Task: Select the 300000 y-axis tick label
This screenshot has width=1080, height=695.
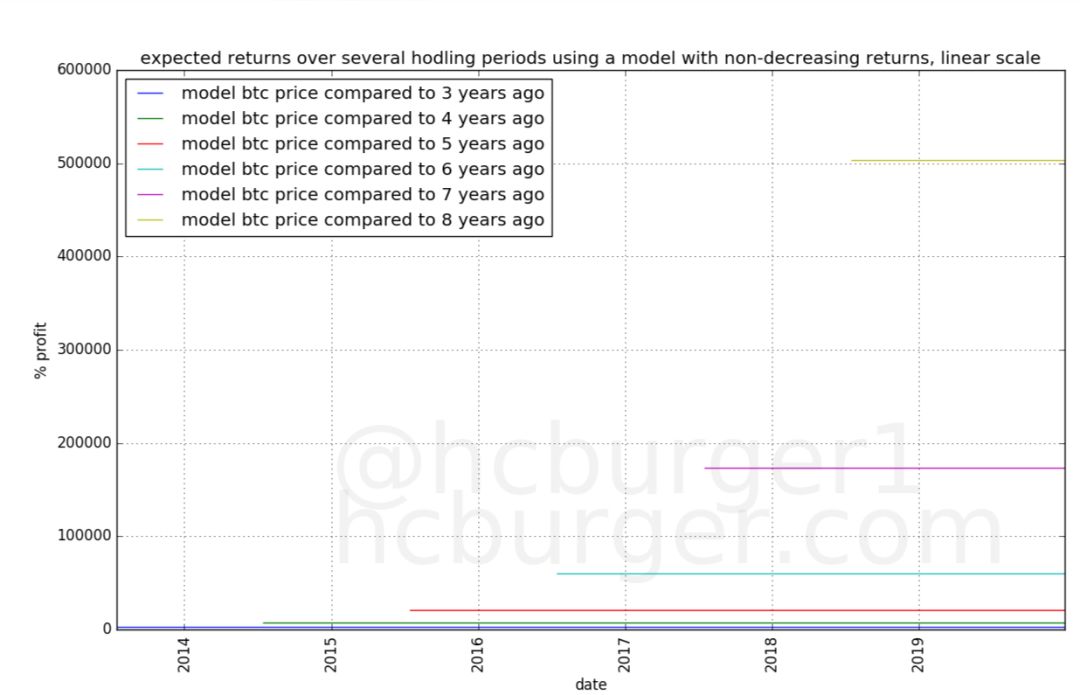Action: (84, 350)
